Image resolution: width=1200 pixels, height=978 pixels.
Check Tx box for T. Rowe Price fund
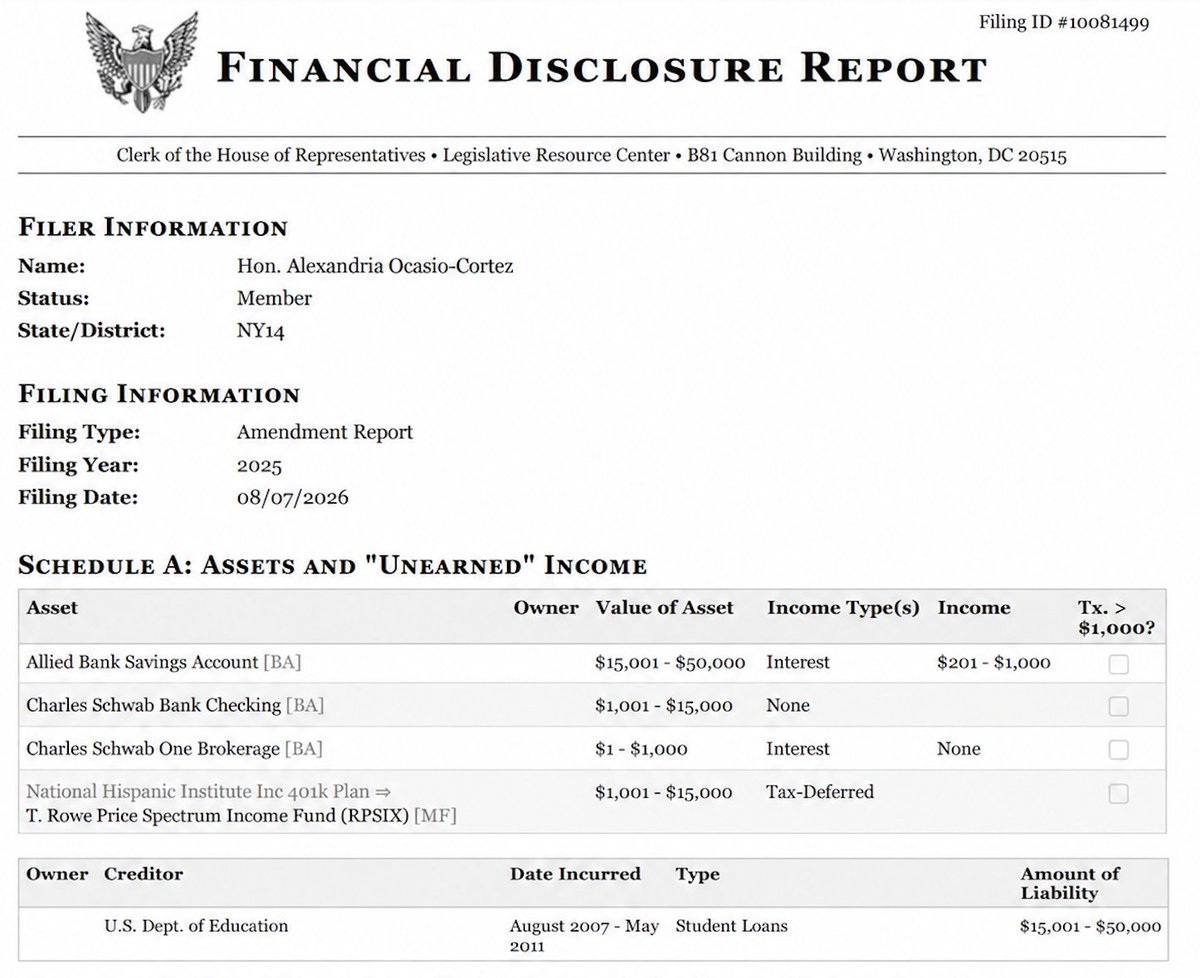click(1119, 793)
